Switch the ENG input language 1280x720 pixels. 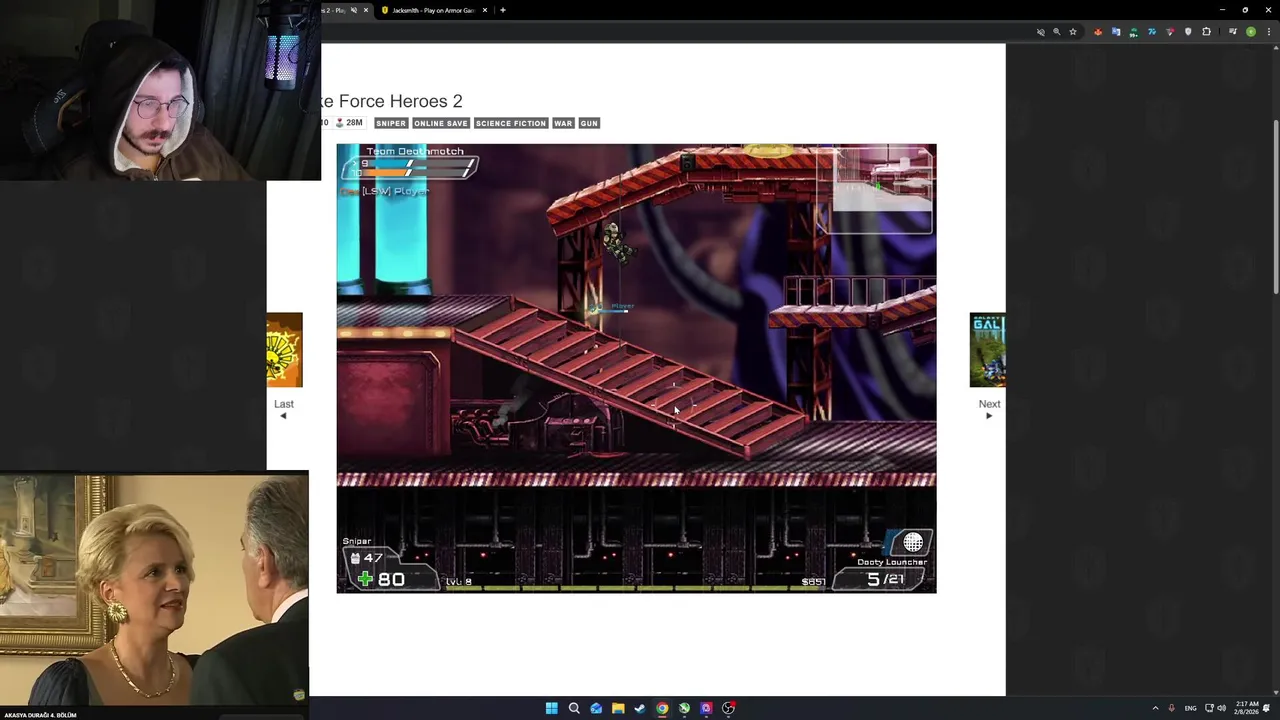pyautogui.click(x=1190, y=708)
